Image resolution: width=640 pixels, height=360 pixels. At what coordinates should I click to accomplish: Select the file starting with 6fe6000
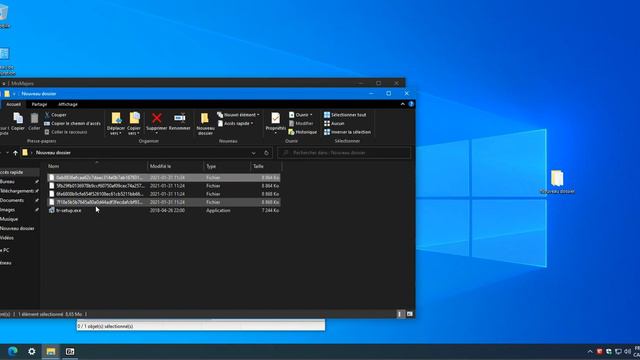pyautogui.click(x=164, y=194)
